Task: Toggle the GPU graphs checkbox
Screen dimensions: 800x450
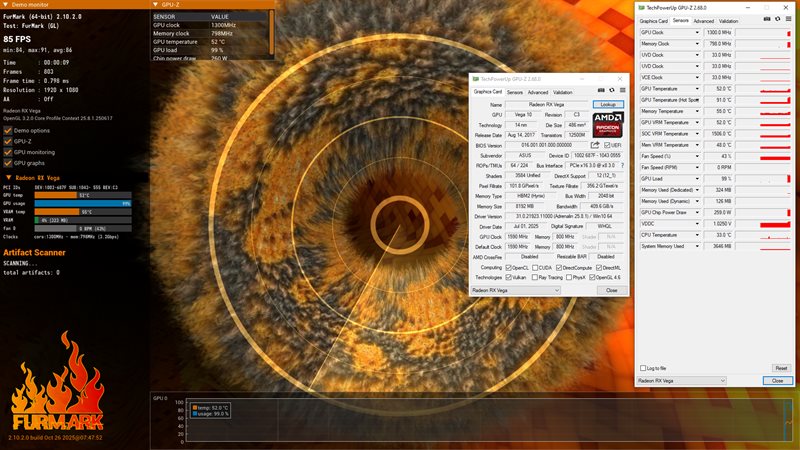Action: pos(9,162)
